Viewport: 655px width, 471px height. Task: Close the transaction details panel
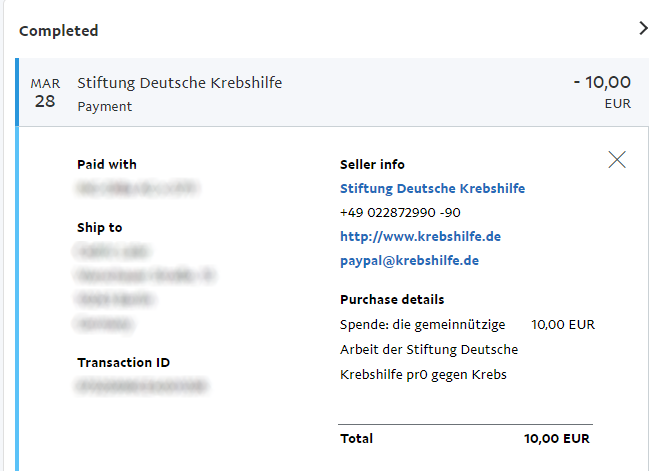[x=617, y=160]
